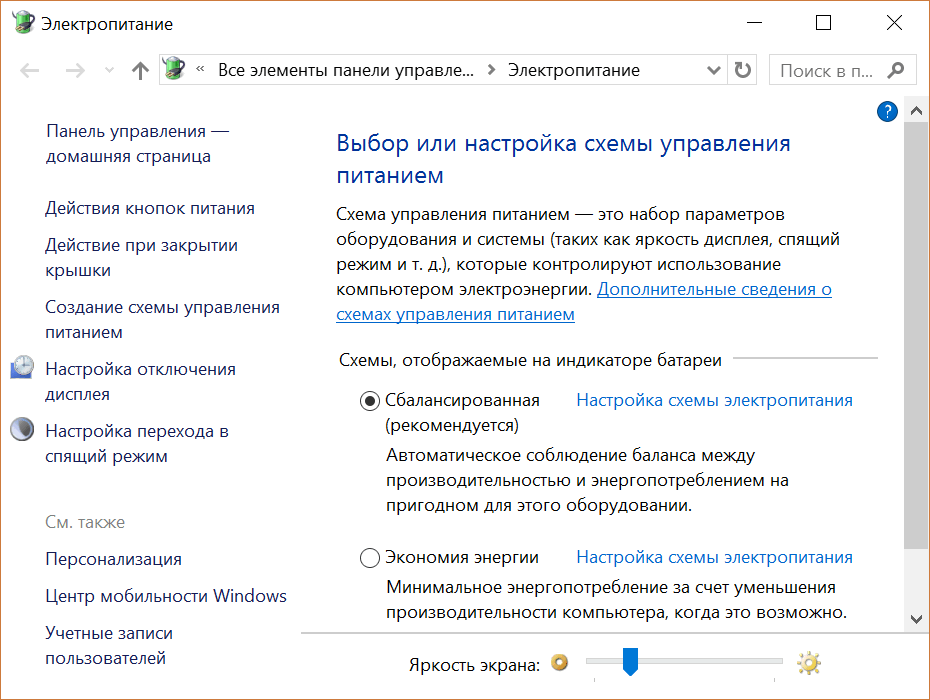
Task: Click the refresh button in address bar
Action: pyautogui.click(x=742, y=70)
